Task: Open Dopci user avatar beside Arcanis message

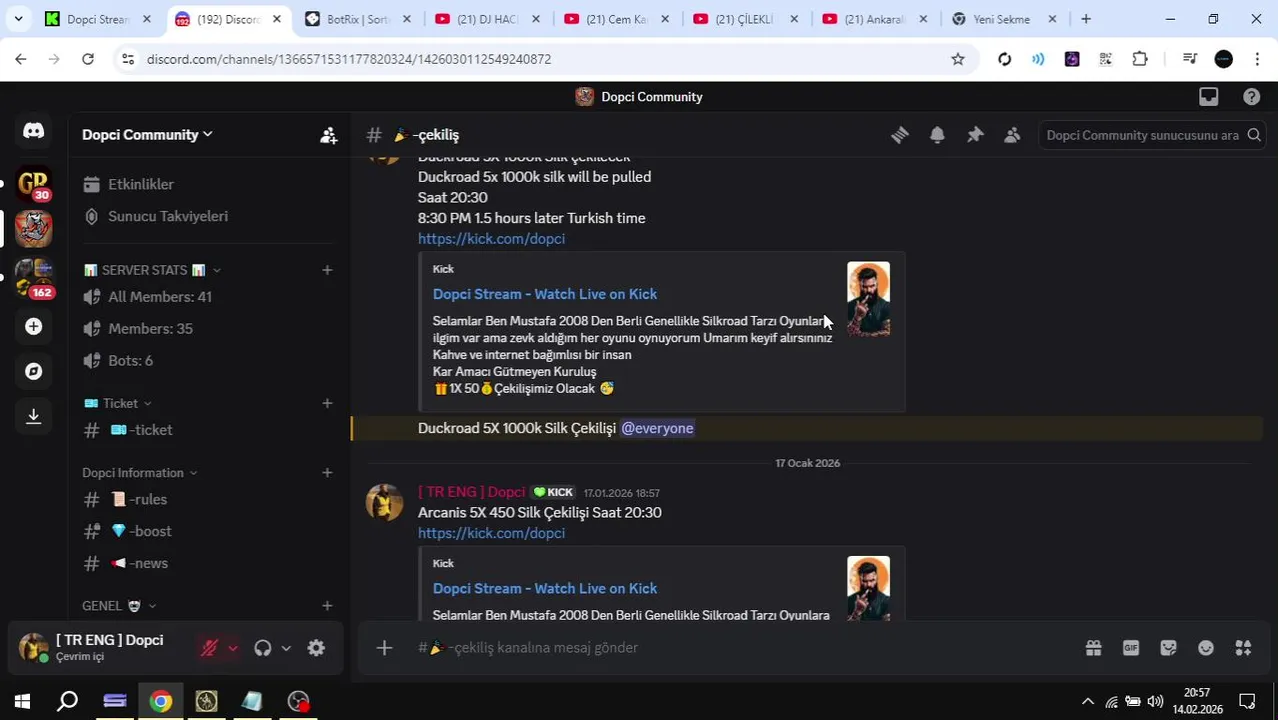Action: (384, 502)
